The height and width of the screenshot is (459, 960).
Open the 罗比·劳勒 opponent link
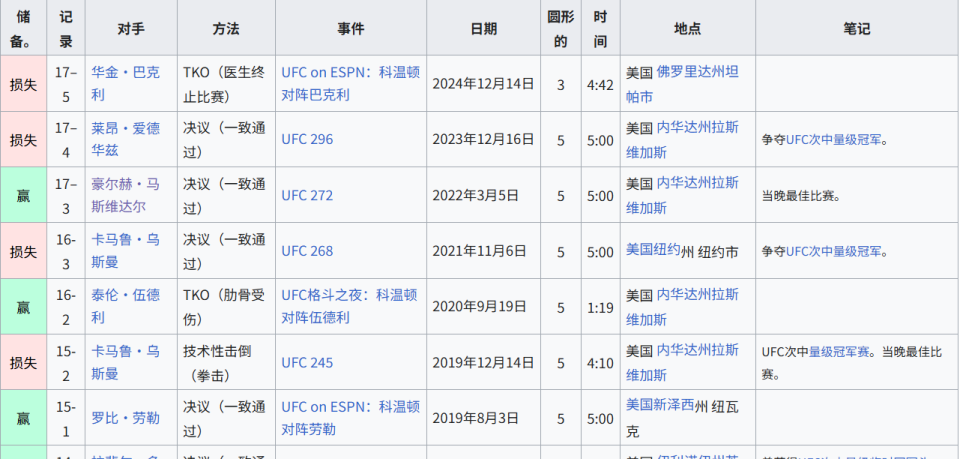click(x=126, y=419)
